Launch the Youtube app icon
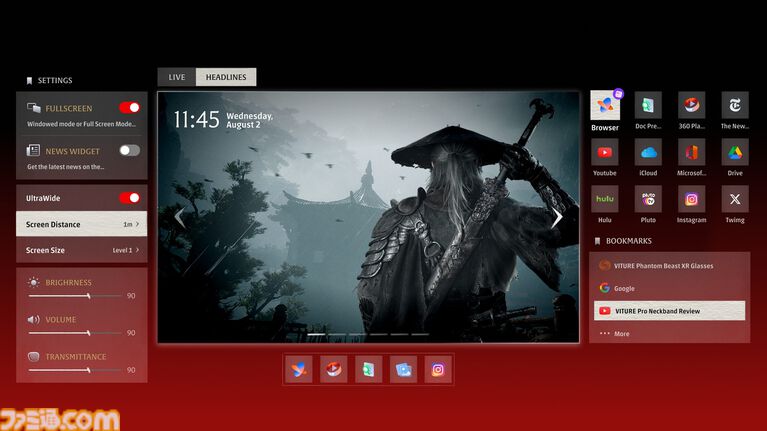Screen dimensions: 767x431 (x=605, y=153)
